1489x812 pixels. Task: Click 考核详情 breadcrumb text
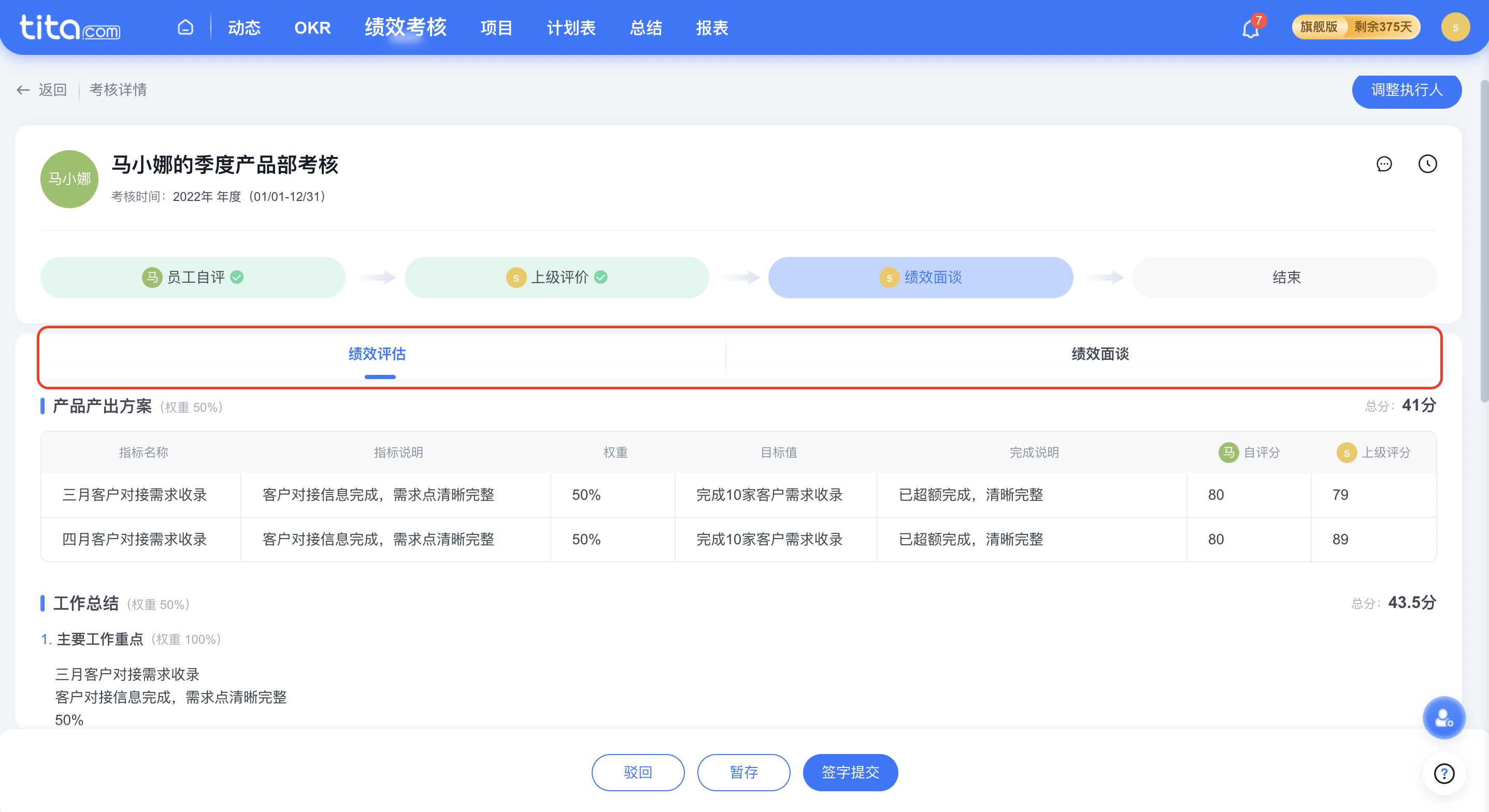(x=118, y=90)
